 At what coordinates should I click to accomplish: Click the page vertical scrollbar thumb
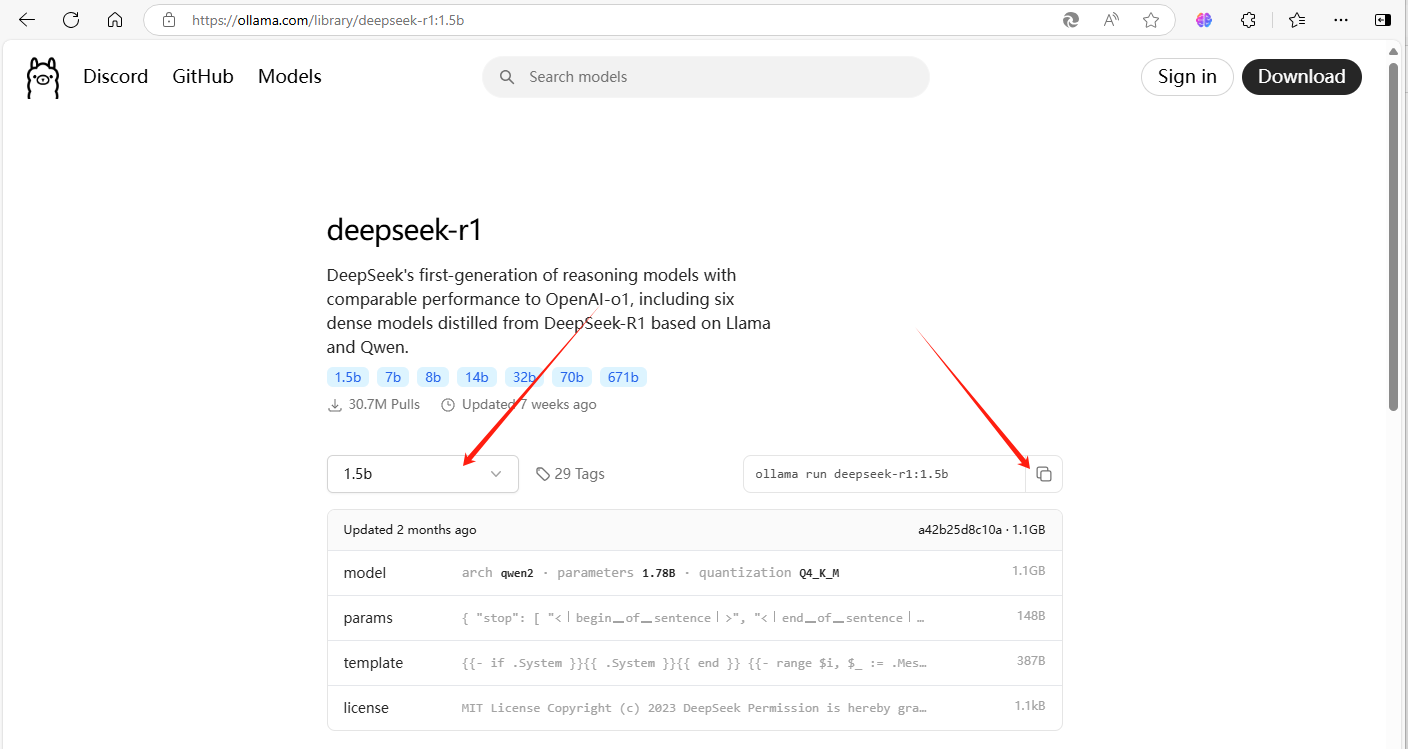point(1393,235)
